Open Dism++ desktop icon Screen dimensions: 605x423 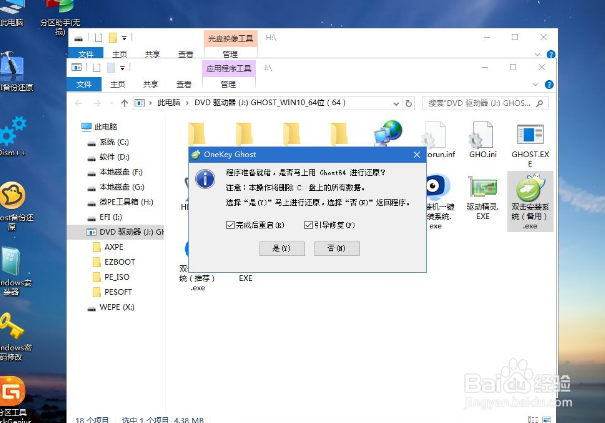13,135
